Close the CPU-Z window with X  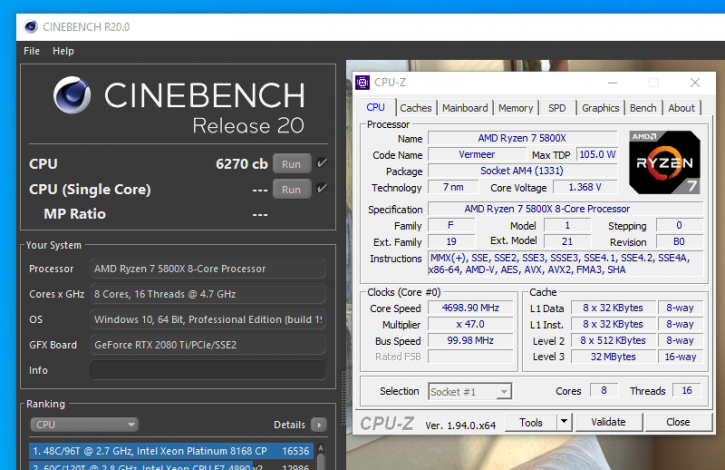pyautogui.click(x=695, y=82)
